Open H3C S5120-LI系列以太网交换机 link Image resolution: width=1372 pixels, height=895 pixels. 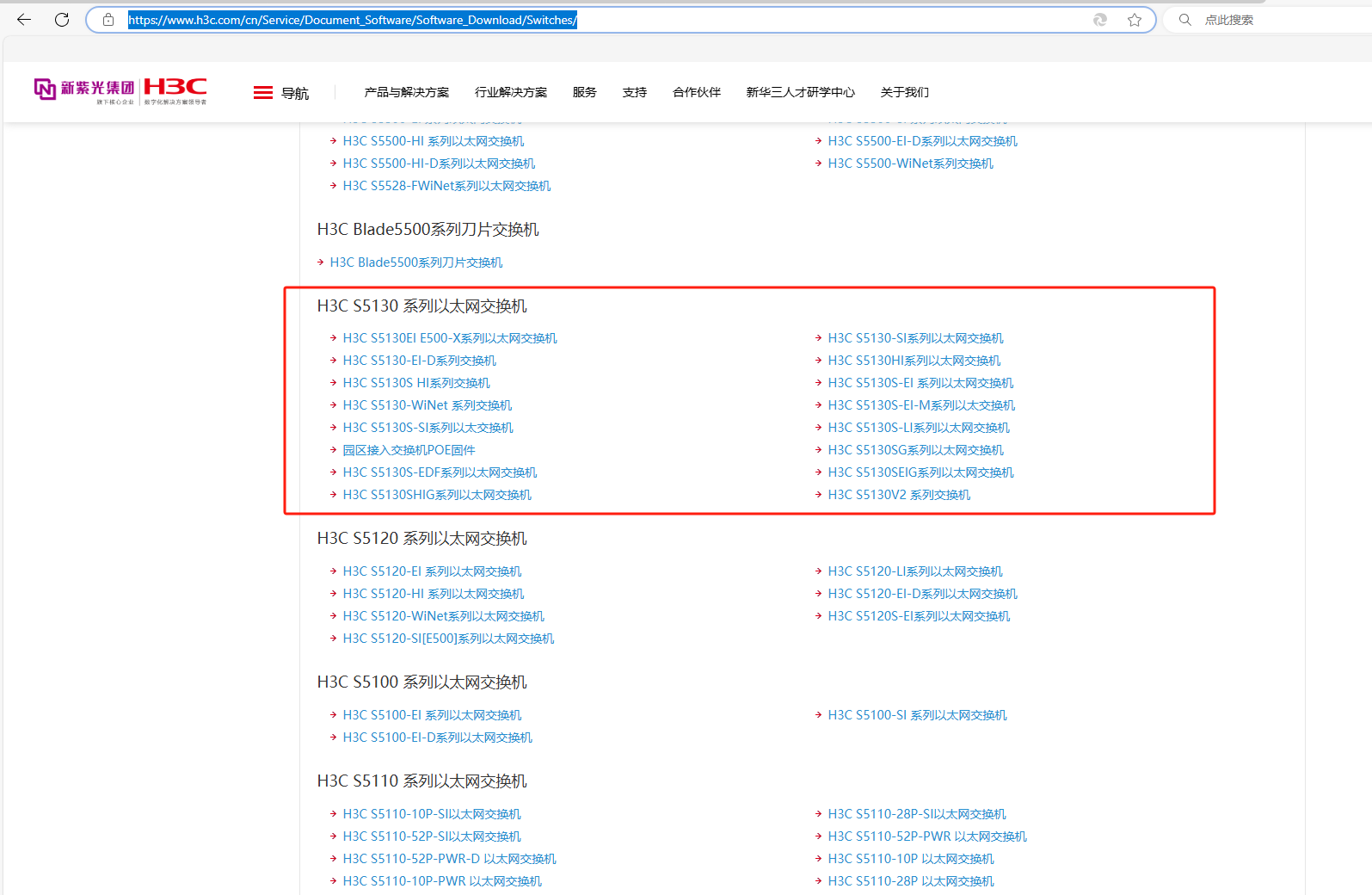(x=915, y=571)
